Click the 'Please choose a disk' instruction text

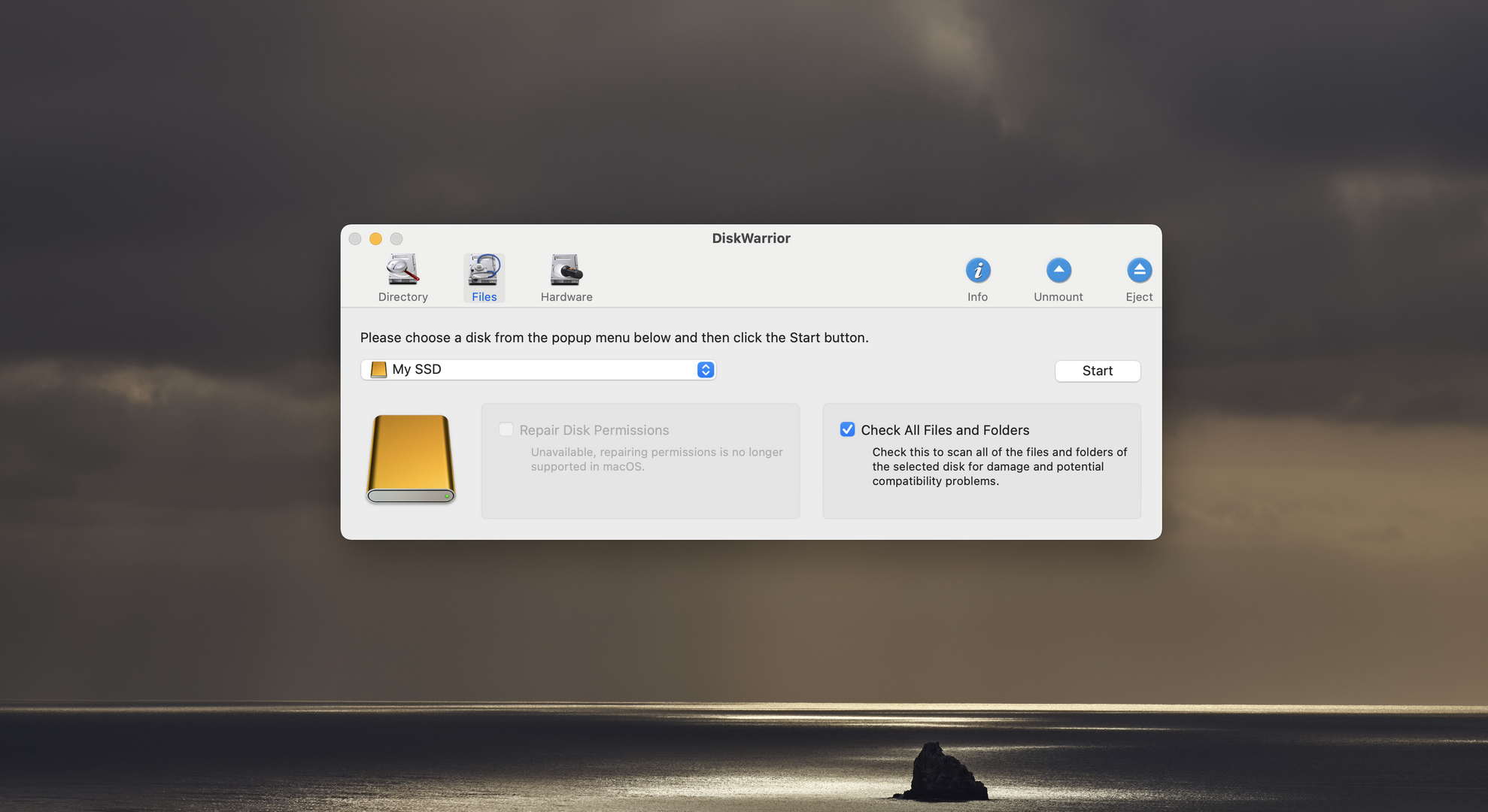[614, 338]
